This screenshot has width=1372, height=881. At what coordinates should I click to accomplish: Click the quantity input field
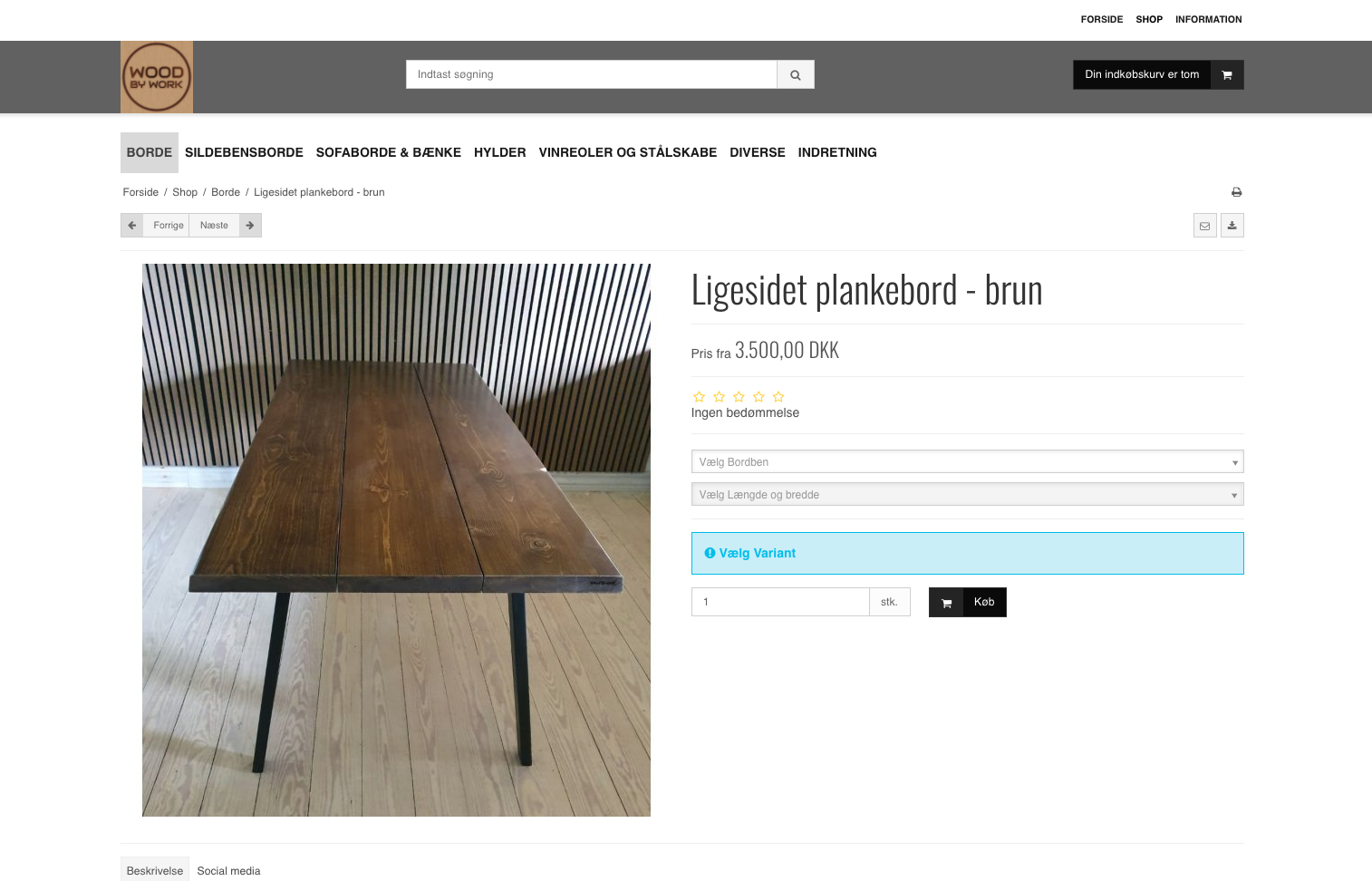tap(780, 602)
